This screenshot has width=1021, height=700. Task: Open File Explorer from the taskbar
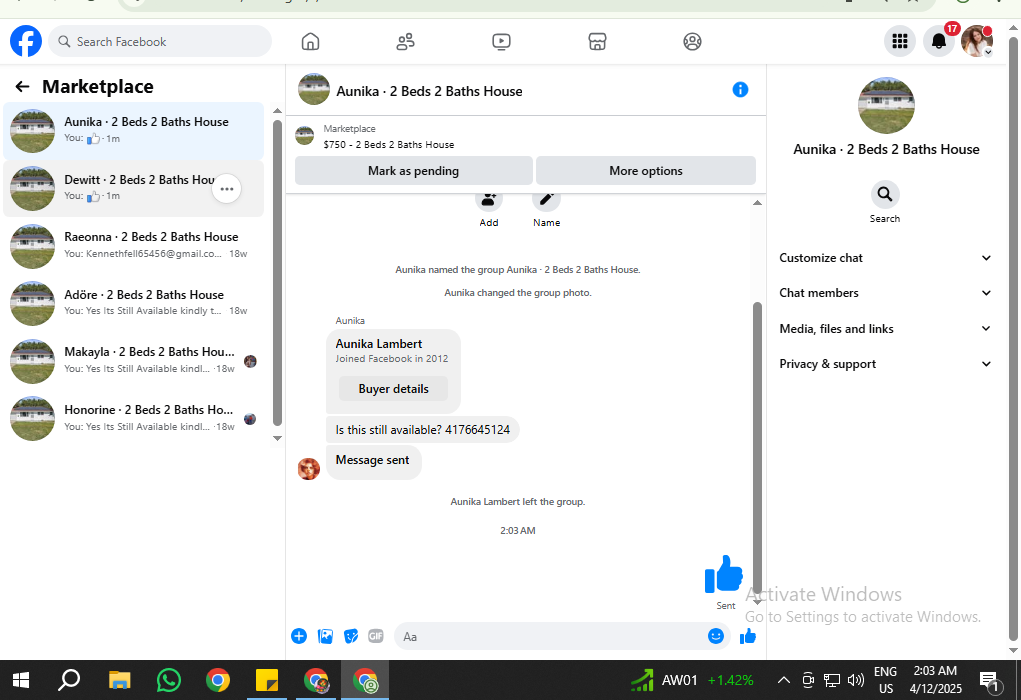(119, 680)
